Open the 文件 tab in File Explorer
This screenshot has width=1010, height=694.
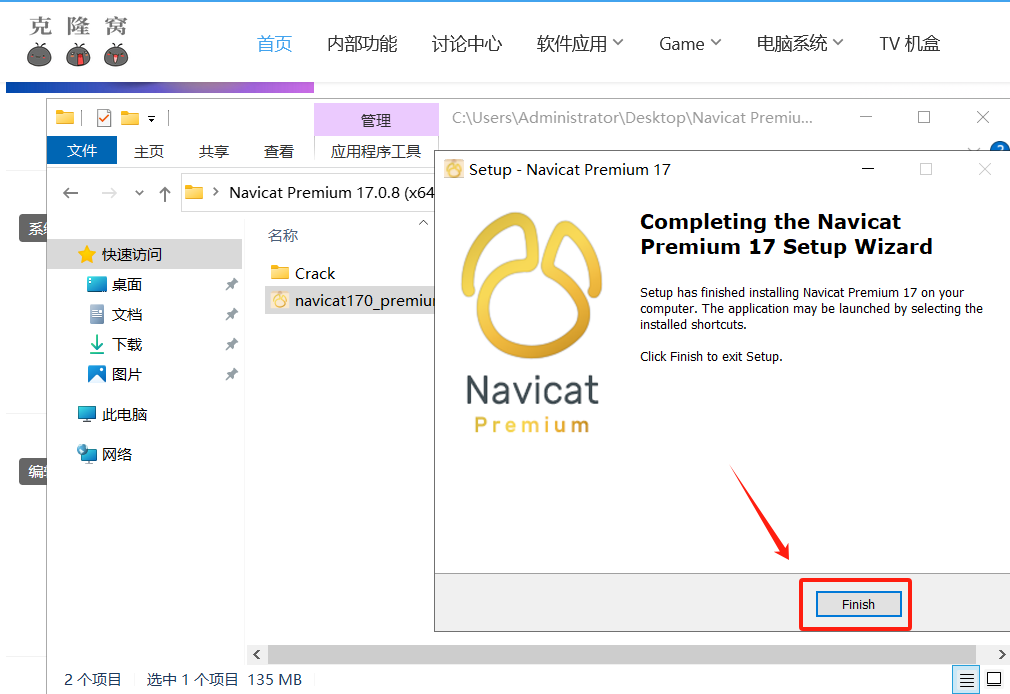(82, 150)
